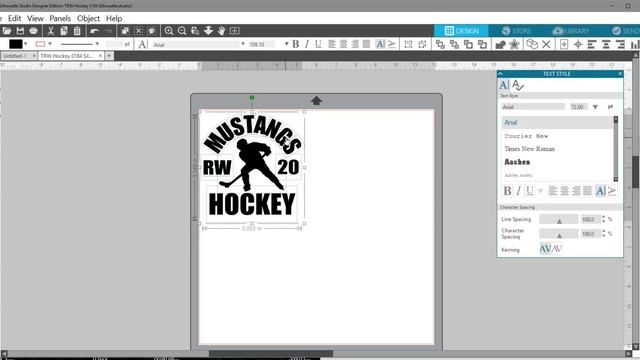Toggle underline in the Text Style panel
Screen dimensions: 640x360
[529, 191]
